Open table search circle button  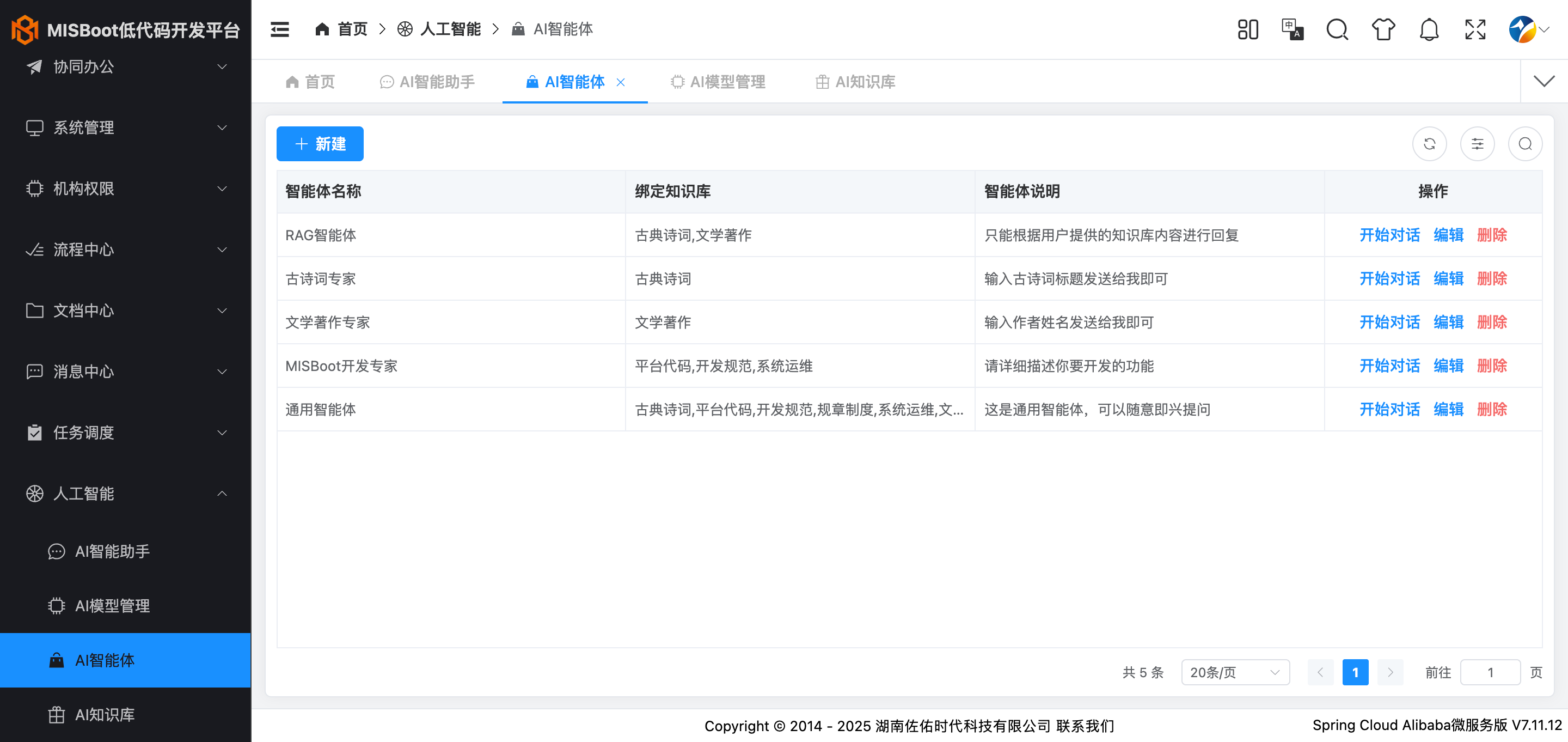click(1526, 144)
